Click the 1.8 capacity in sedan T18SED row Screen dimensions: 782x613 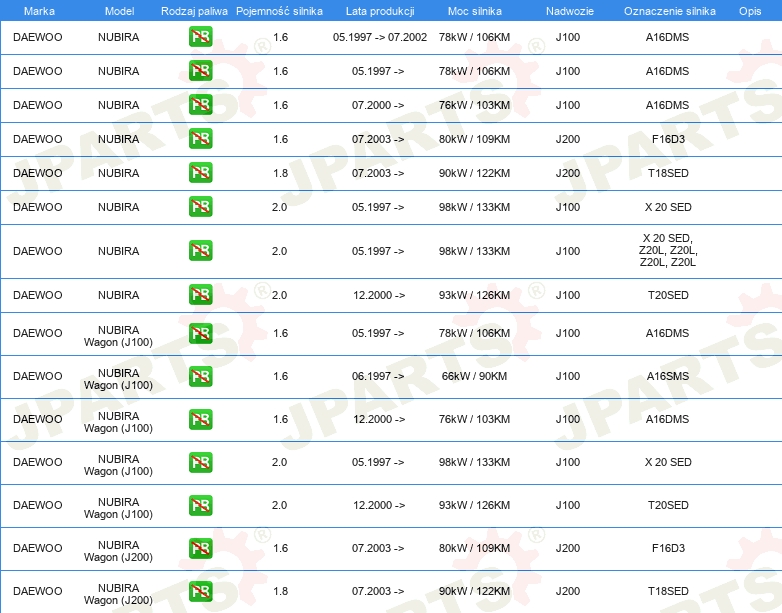point(281,173)
